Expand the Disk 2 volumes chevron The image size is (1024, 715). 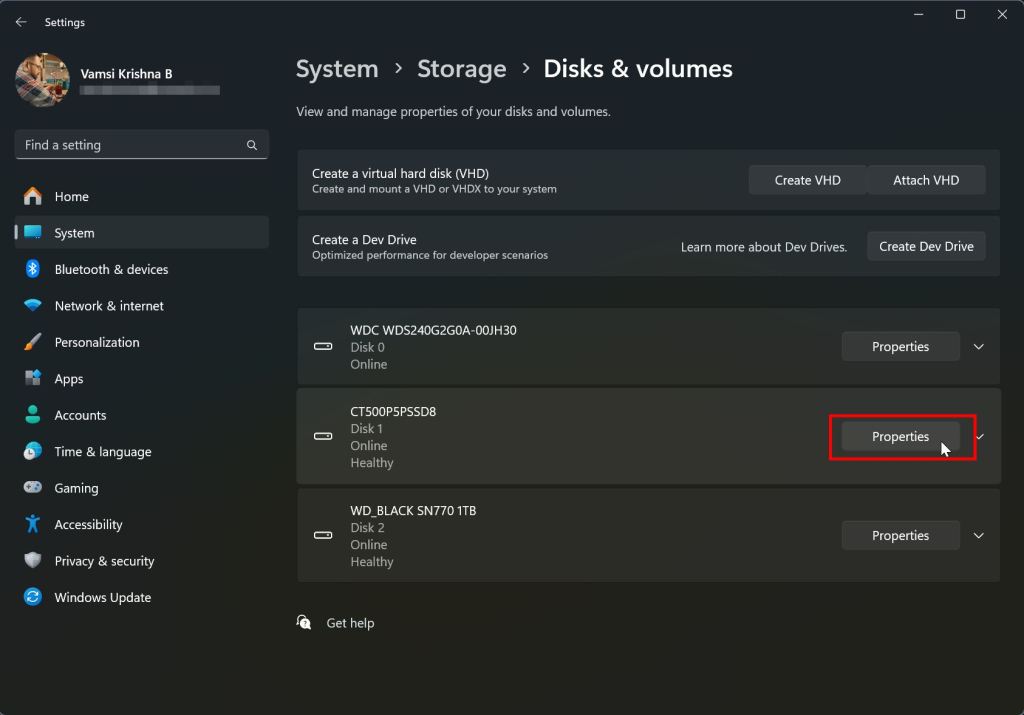point(978,535)
